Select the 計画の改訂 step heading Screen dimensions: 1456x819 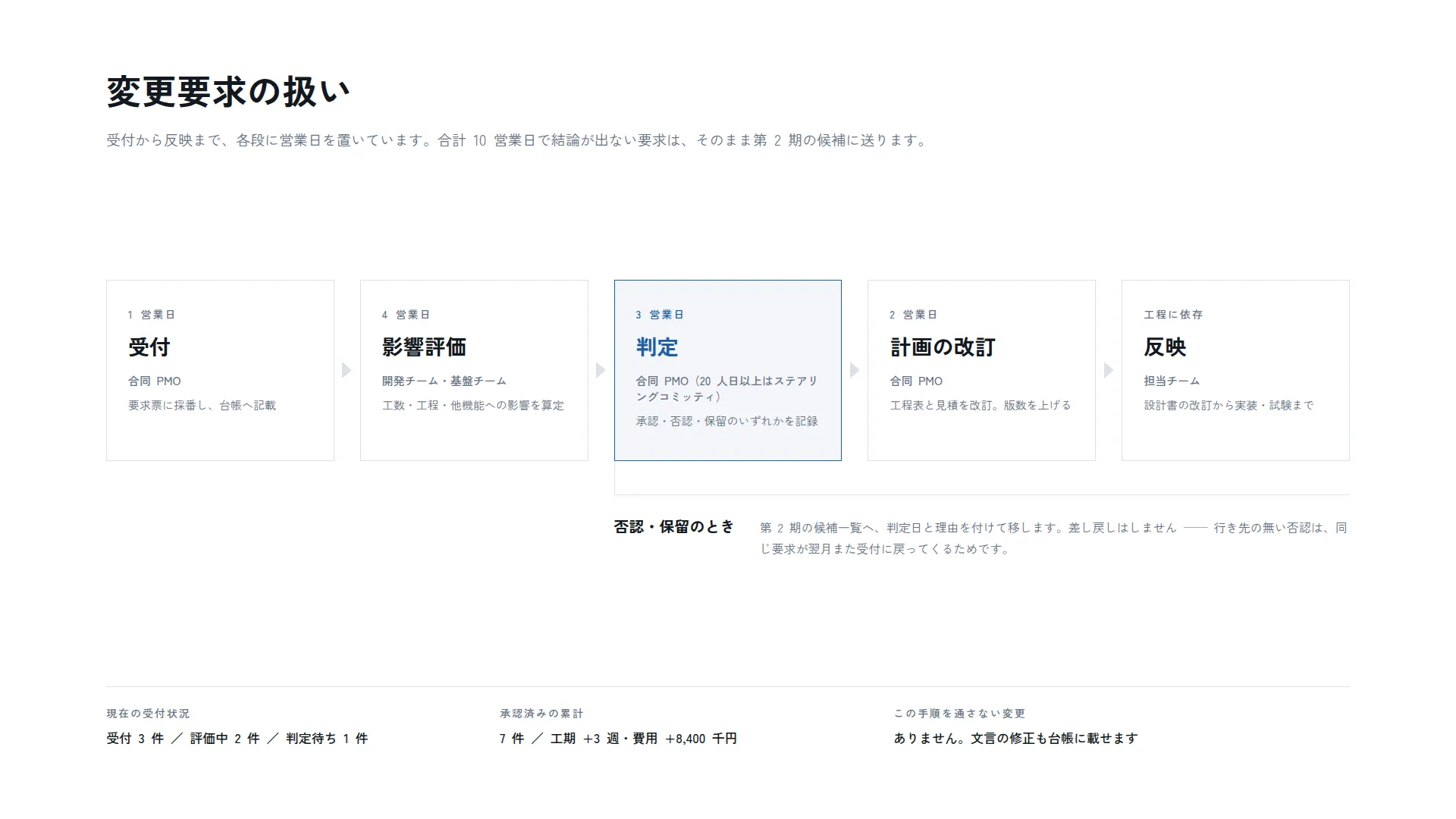click(943, 347)
